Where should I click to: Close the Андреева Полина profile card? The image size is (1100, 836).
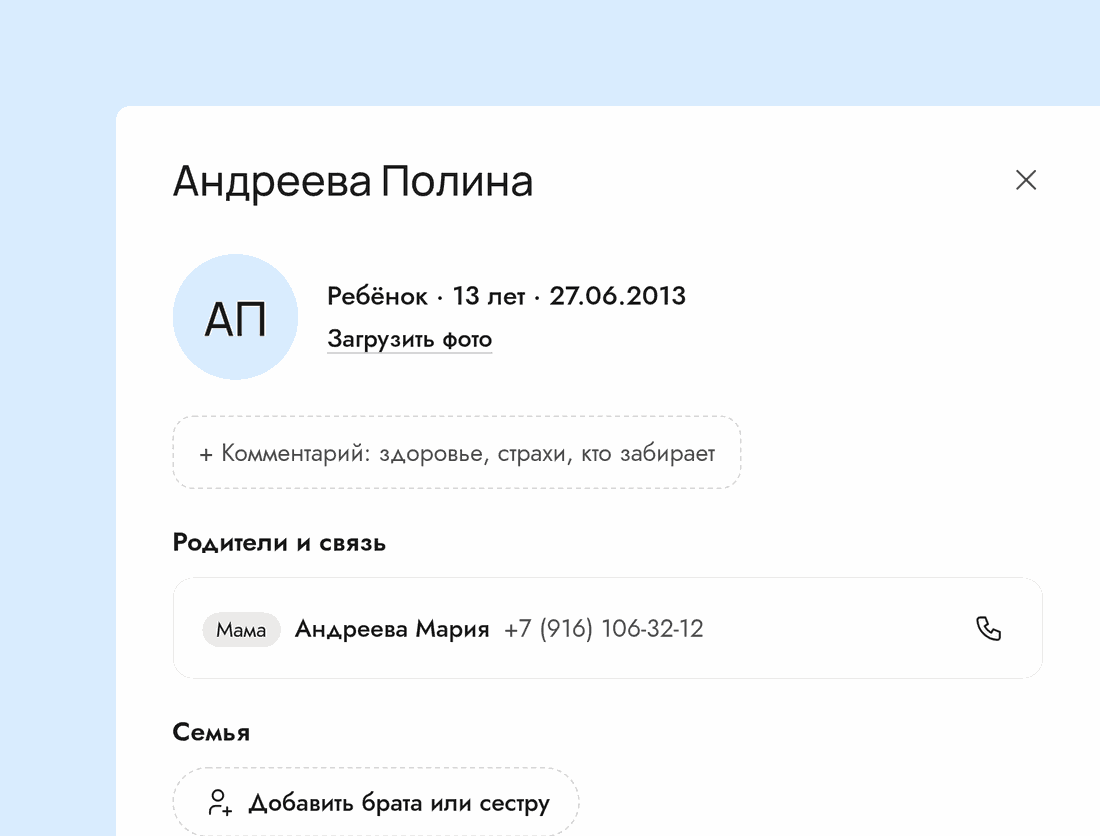(x=1026, y=180)
